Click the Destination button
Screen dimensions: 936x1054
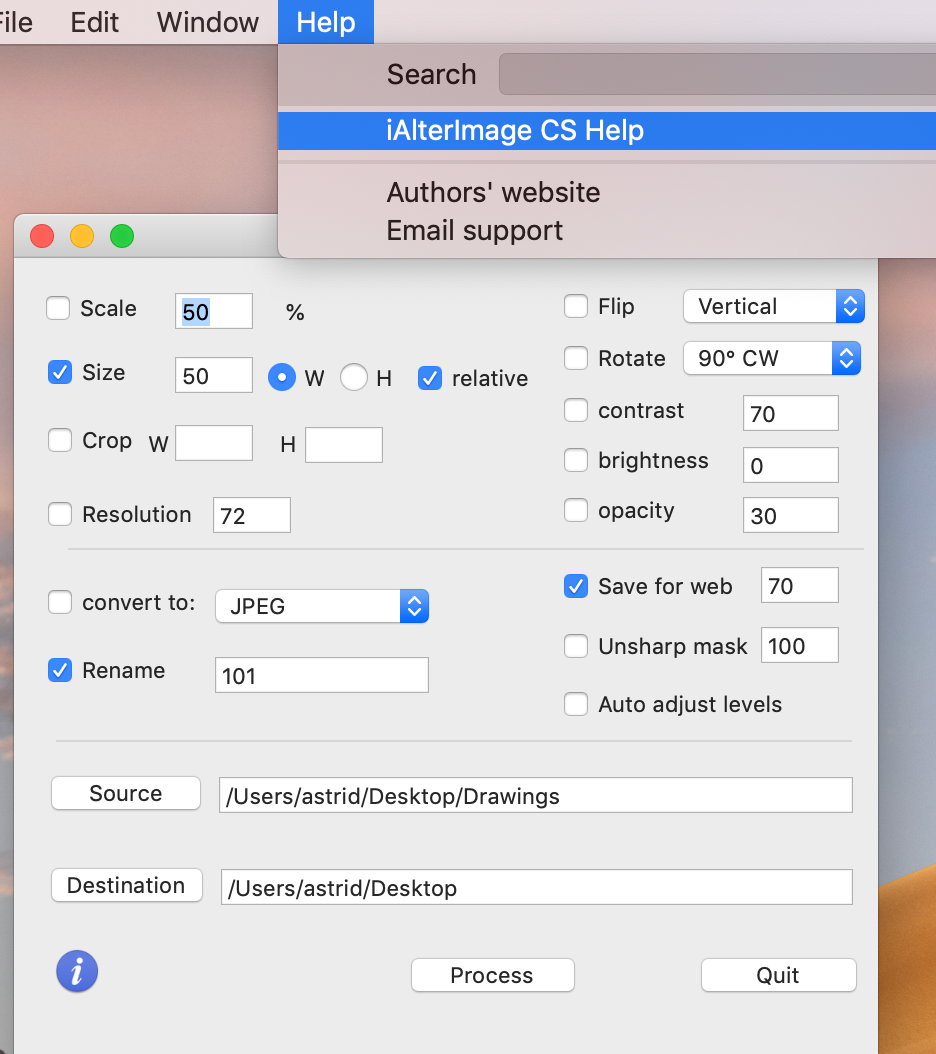(126, 885)
